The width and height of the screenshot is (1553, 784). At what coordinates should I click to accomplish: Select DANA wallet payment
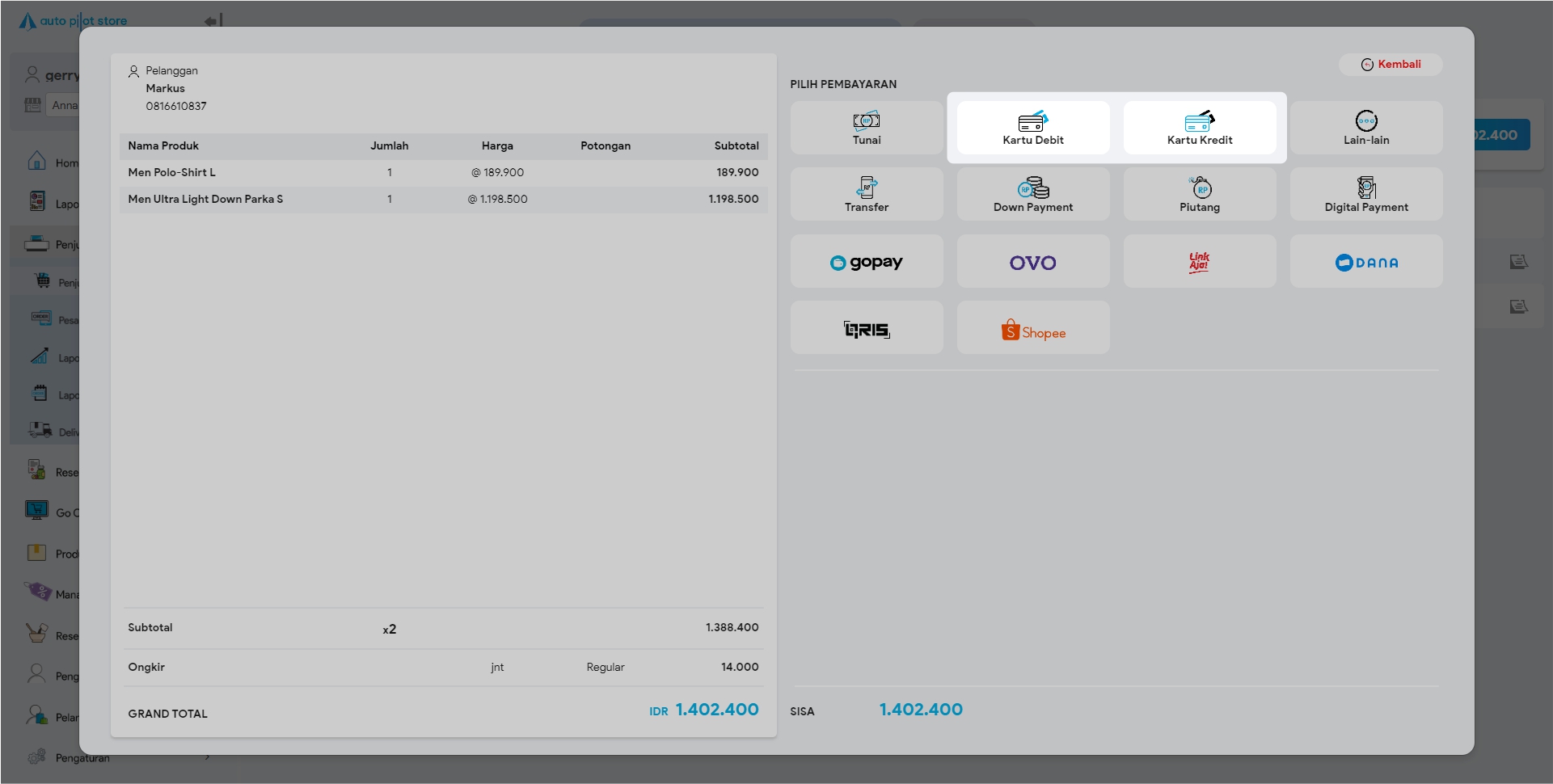tap(1365, 262)
